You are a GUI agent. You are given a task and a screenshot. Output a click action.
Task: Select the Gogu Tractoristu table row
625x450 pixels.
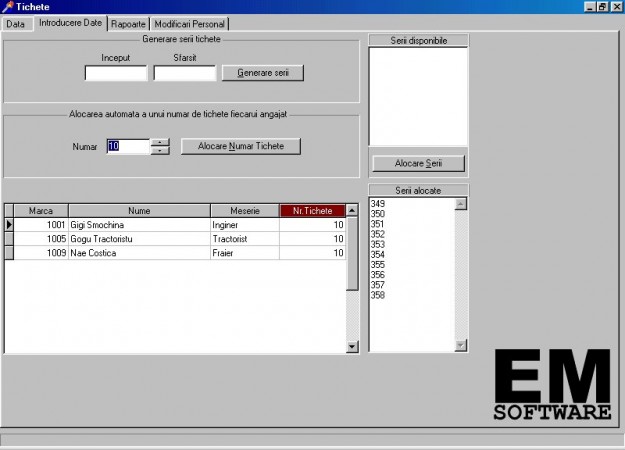(x=137, y=239)
